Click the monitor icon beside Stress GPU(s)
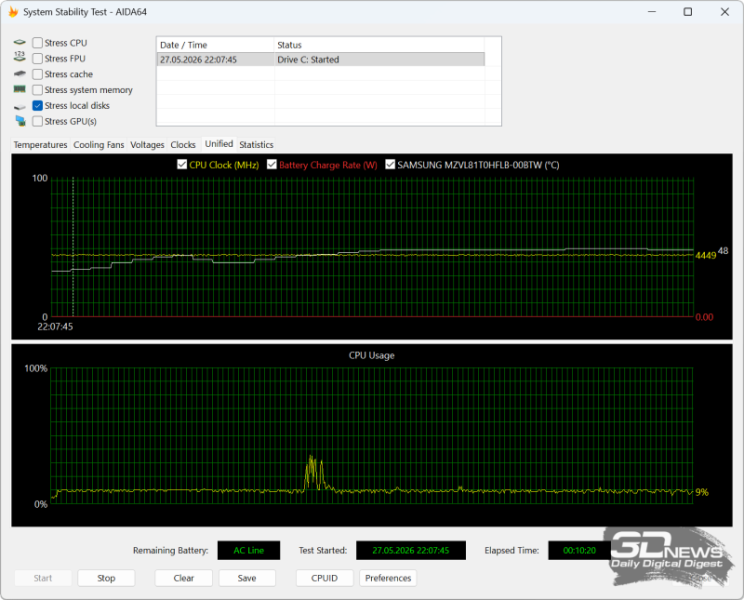 coord(20,121)
